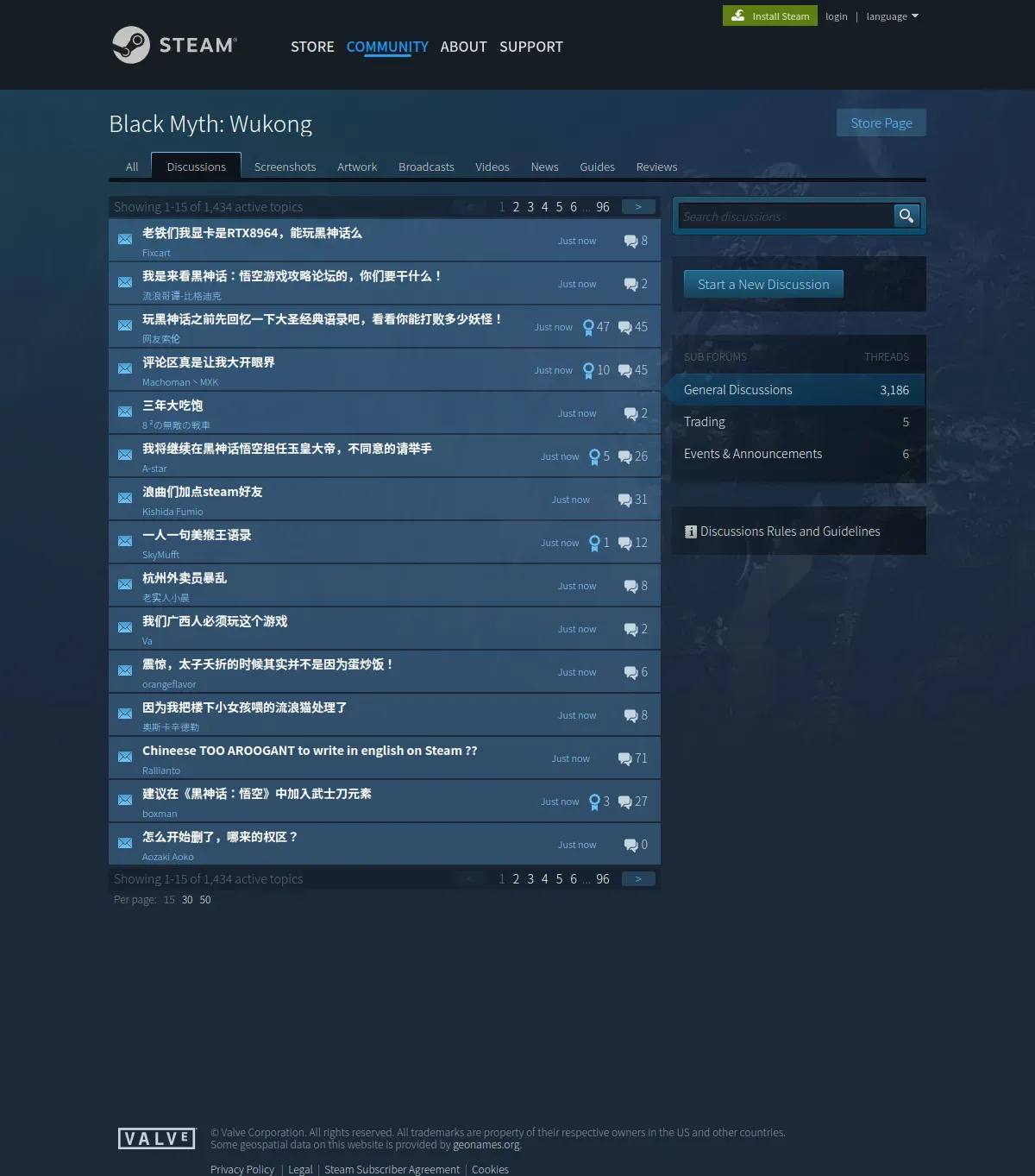Click the login link
1035x1176 pixels.
click(837, 16)
